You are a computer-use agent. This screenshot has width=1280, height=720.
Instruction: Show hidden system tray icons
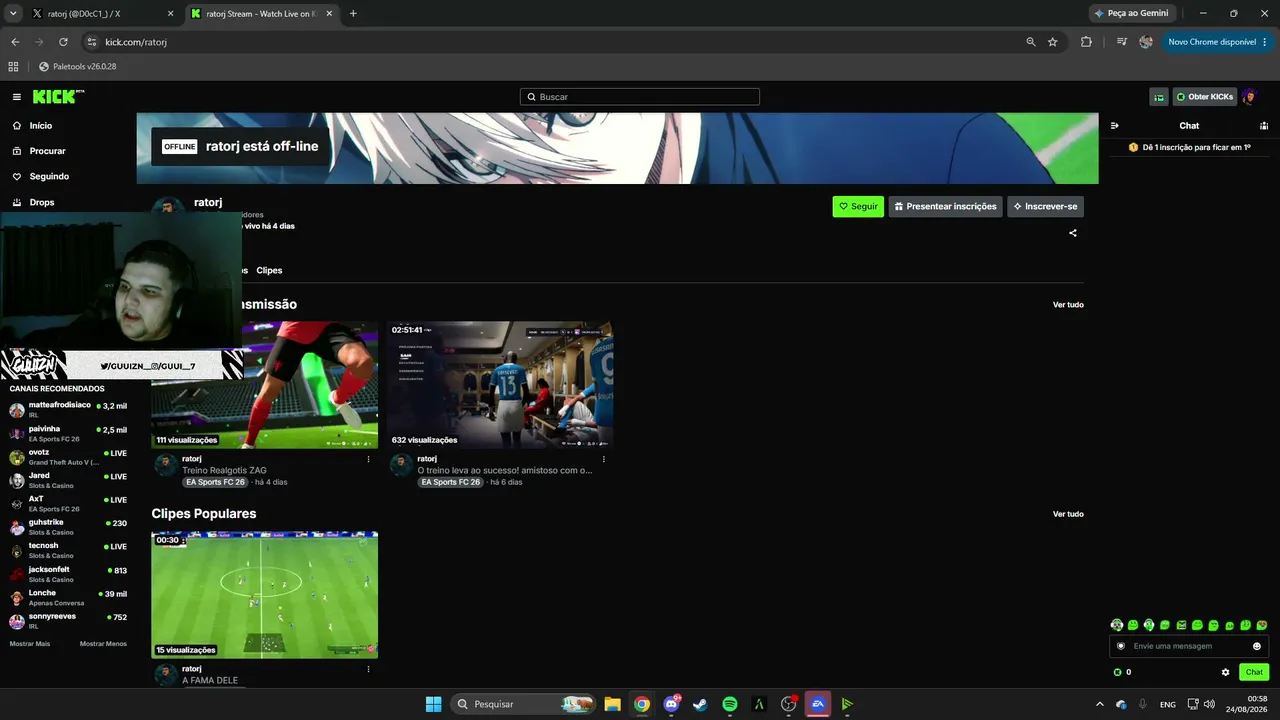click(1100, 704)
